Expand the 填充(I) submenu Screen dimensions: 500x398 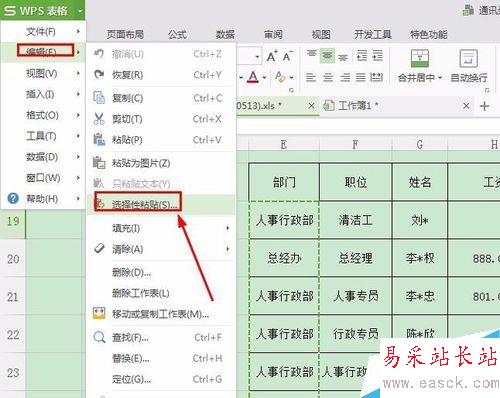pos(228,228)
